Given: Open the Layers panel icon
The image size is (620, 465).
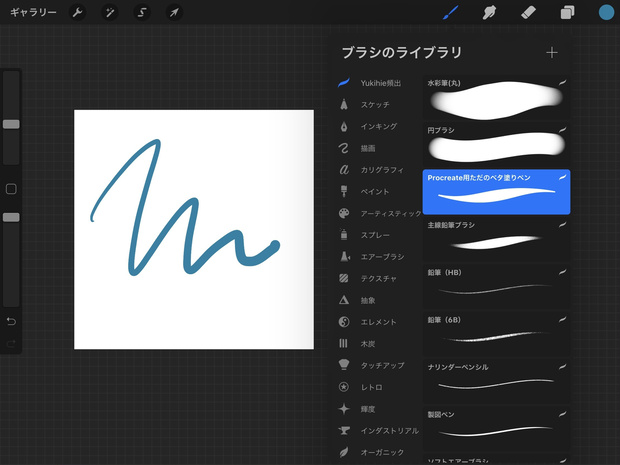Looking at the screenshot, I should coord(567,13).
